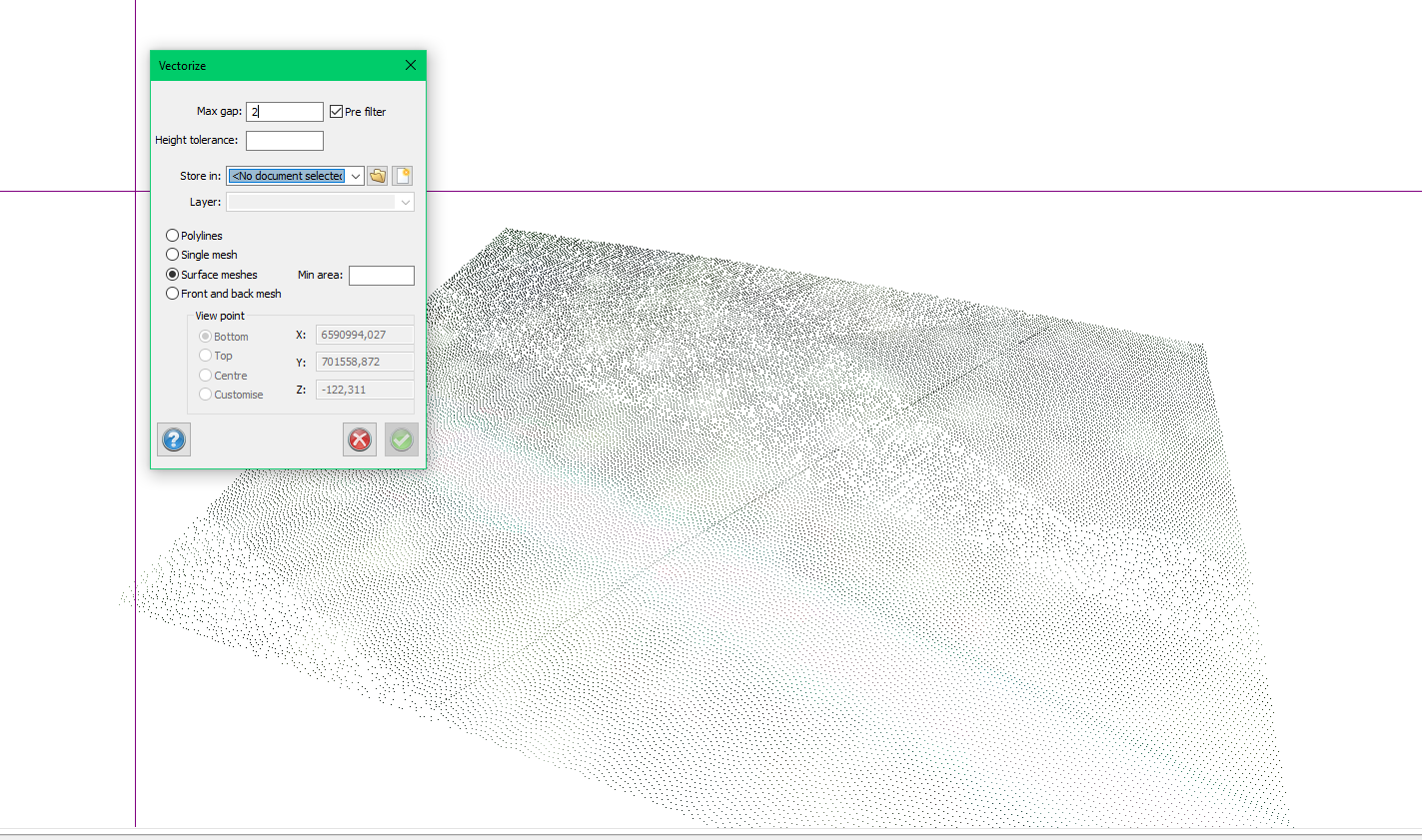Confirm with the green checkmark button
1422x840 pixels.
tap(402, 439)
